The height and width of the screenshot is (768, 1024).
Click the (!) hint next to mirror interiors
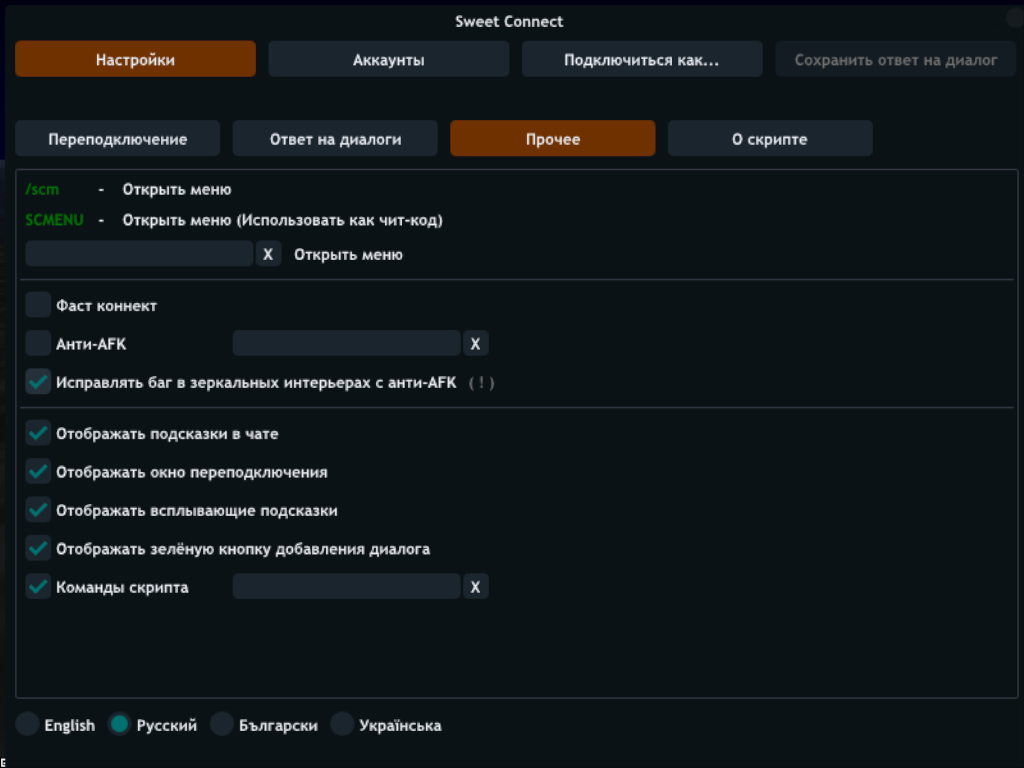481,382
